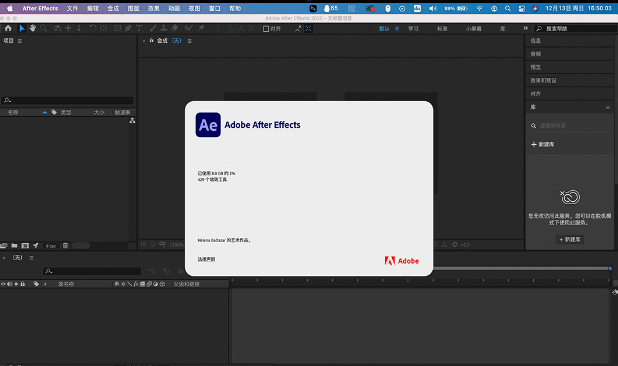The height and width of the screenshot is (366, 618).
Task: Toggle the lock column in timeline header
Action: point(23,284)
